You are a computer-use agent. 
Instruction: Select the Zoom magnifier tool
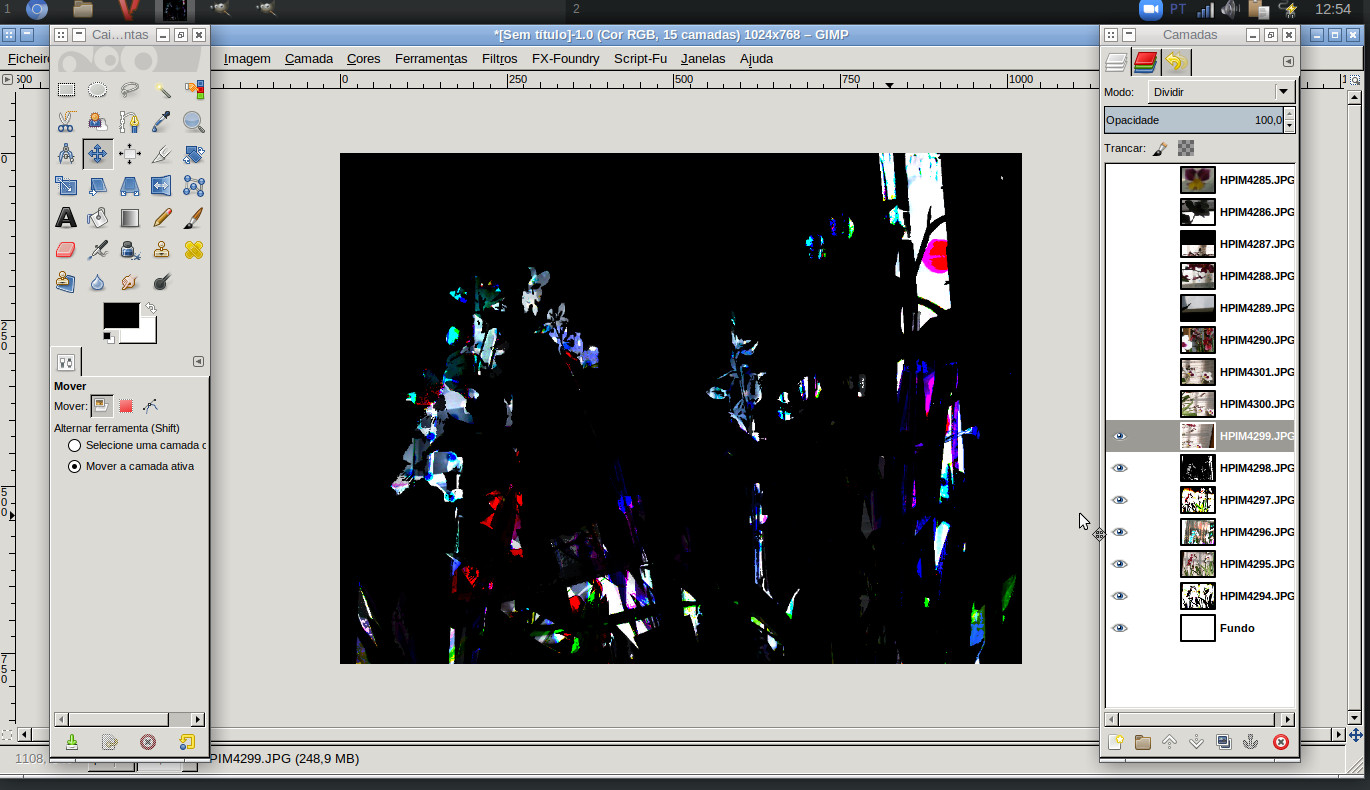pos(194,122)
